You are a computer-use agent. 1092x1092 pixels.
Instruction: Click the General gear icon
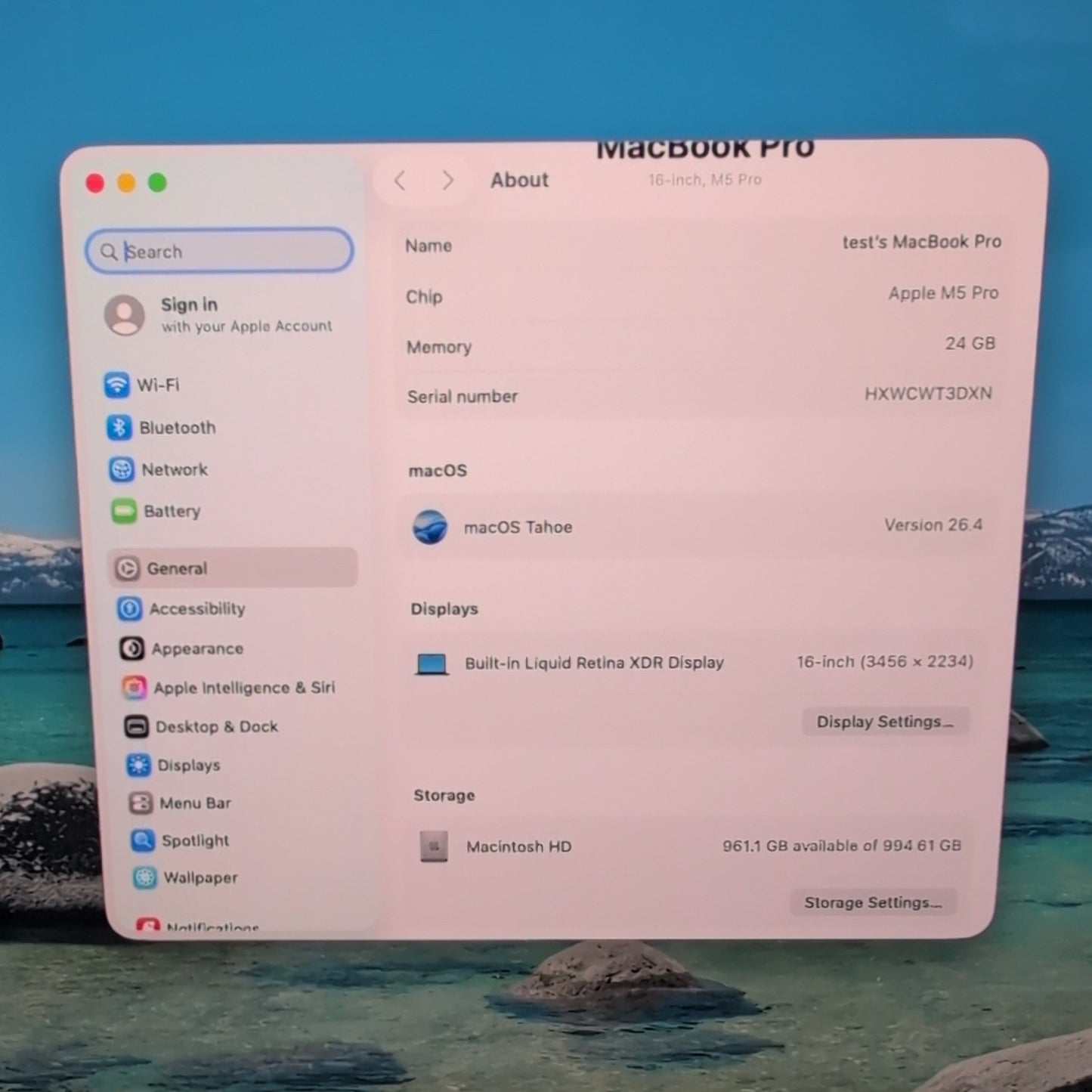[127, 568]
